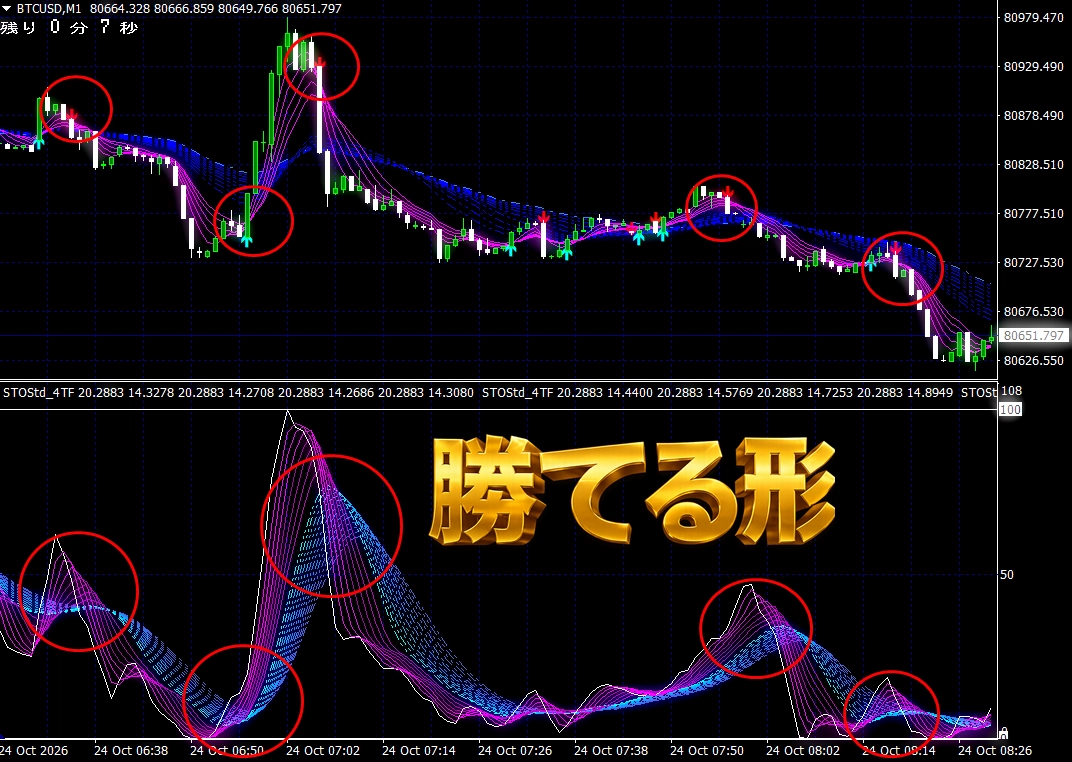Click the 80929.490 price scale label

coord(1033,67)
